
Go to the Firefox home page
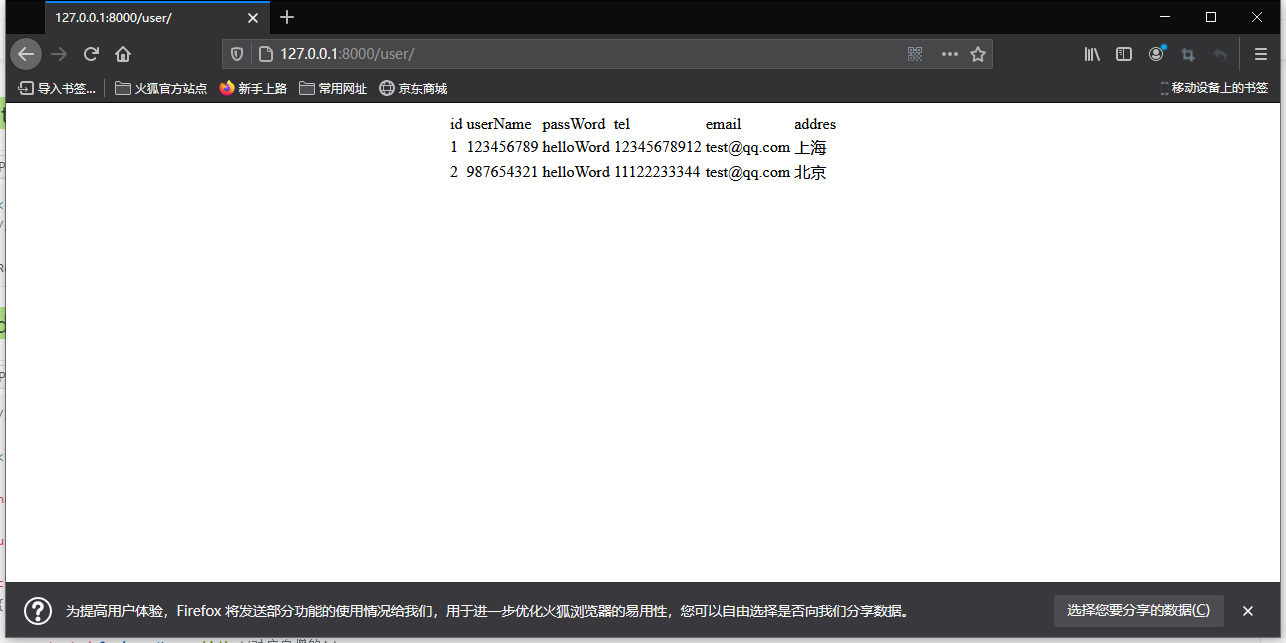coord(123,54)
